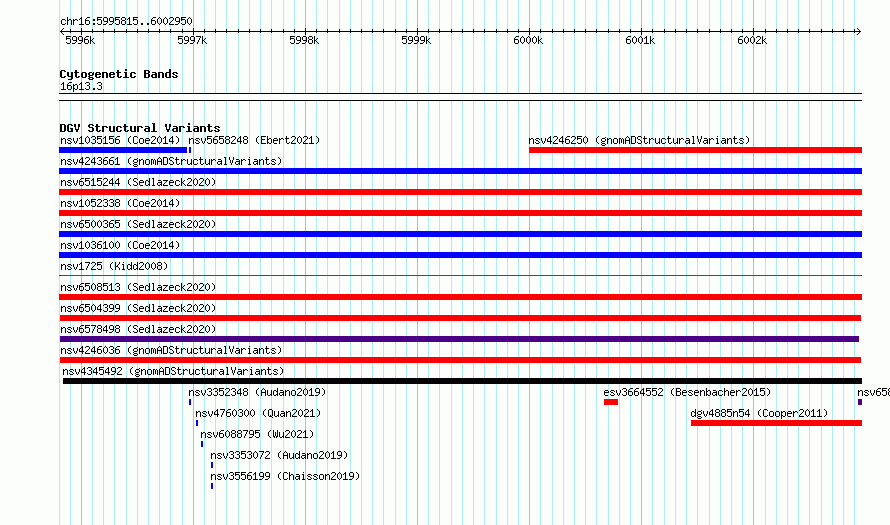The height and width of the screenshot is (525, 890).
Task: Click the Cytogenetic Bands track title
Action: [x=119, y=74]
